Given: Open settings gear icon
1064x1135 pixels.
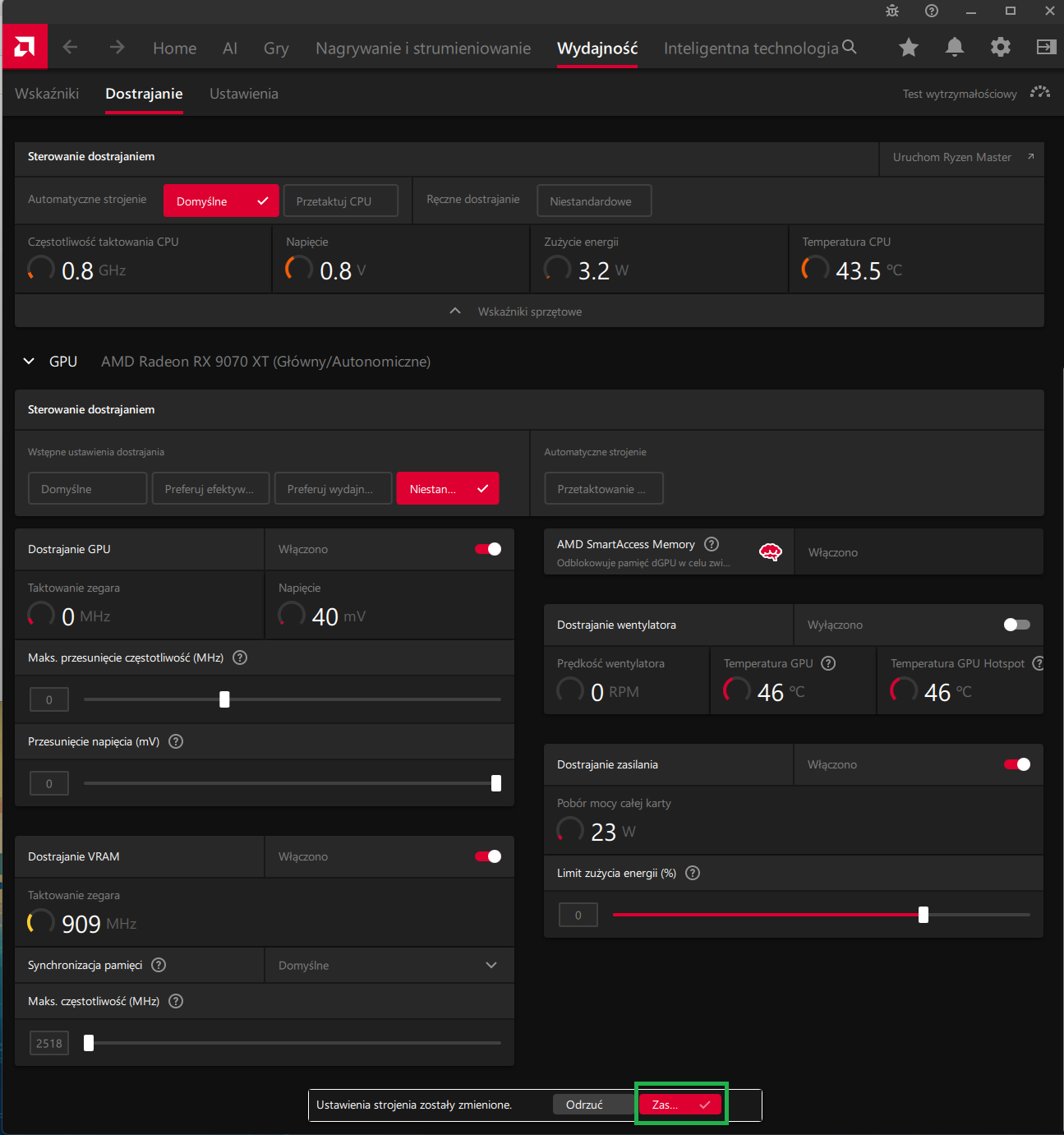Looking at the screenshot, I should [1001, 47].
